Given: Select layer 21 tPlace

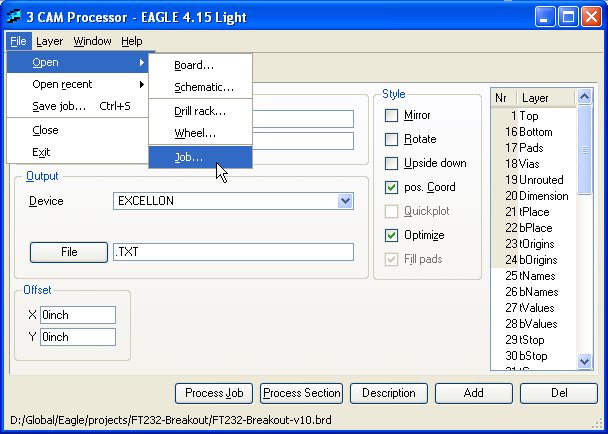Looking at the screenshot, I should [534, 212].
